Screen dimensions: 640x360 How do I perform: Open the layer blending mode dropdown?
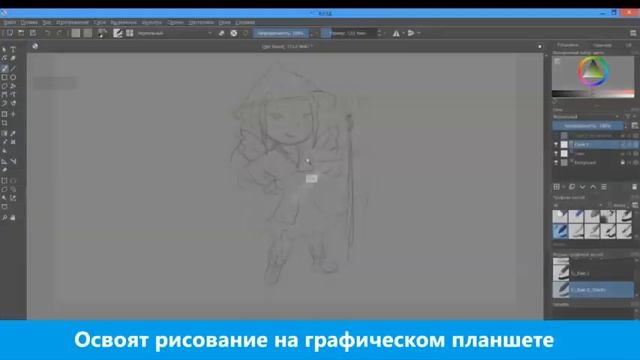click(586, 117)
